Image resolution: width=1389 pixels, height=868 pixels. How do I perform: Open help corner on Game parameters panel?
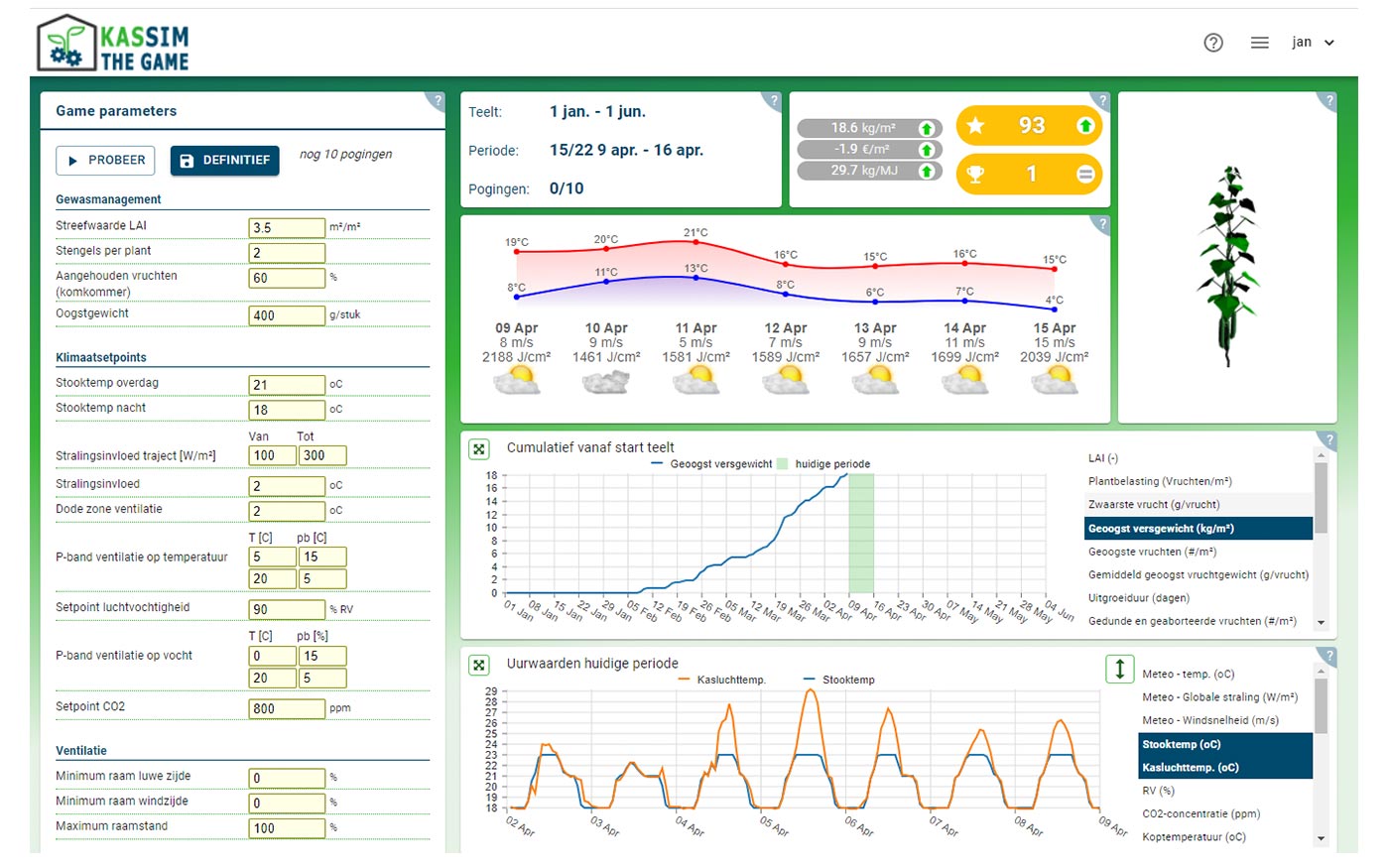pyautogui.click(x=436, y=99)
